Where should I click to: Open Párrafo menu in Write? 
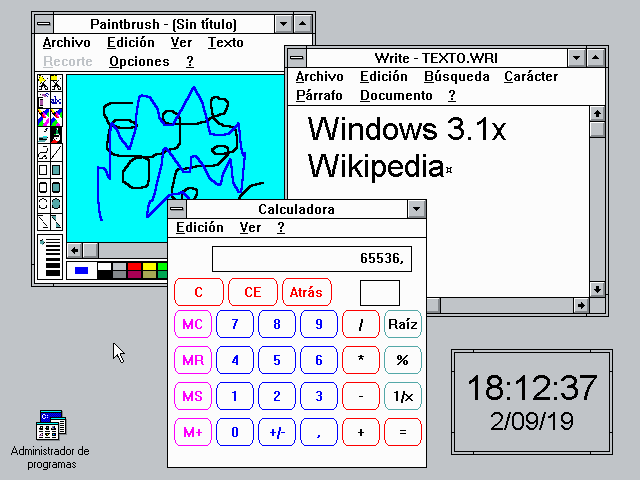click(319, 95)
